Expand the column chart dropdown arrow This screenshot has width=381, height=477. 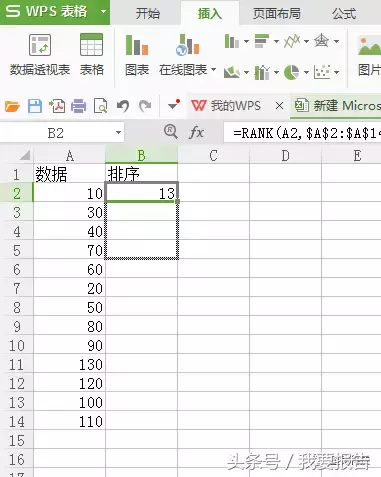tap(246, 42)
